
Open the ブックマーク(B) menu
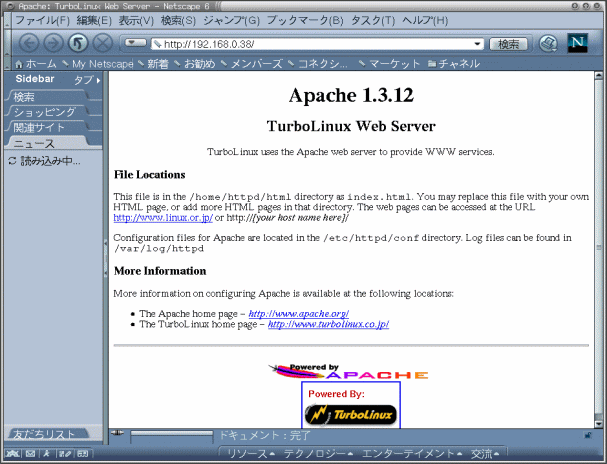304,20
